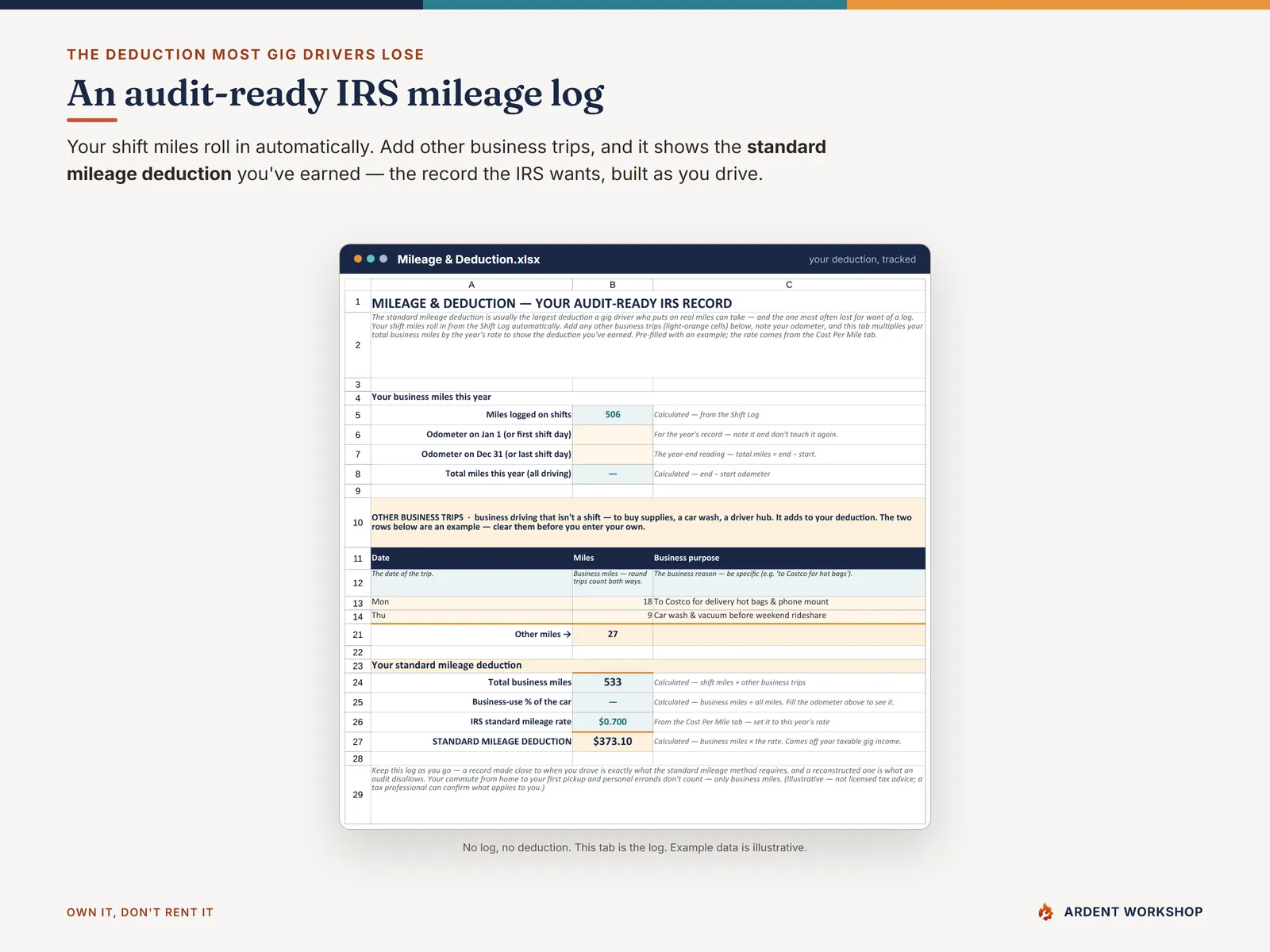Click the 'Your business miles this year' heading

(x=431, y=397)
